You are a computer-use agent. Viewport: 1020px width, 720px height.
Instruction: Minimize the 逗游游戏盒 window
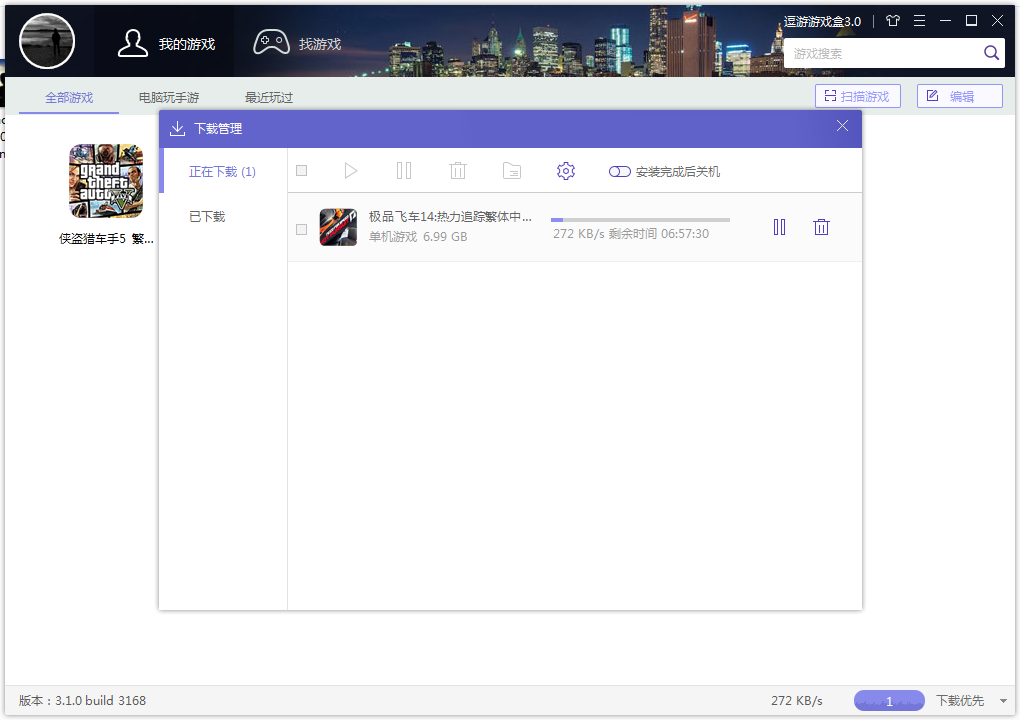(x=945, y=21)
